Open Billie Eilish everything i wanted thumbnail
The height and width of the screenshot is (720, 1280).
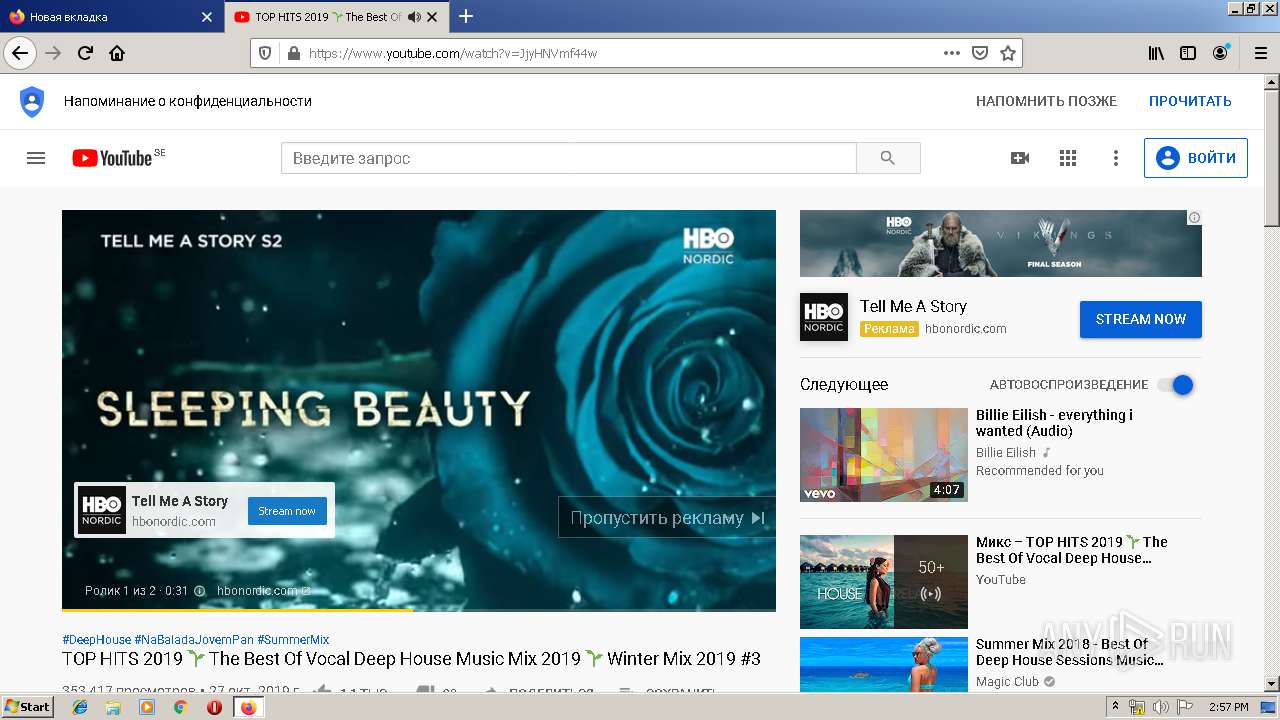tap(884, 454)
